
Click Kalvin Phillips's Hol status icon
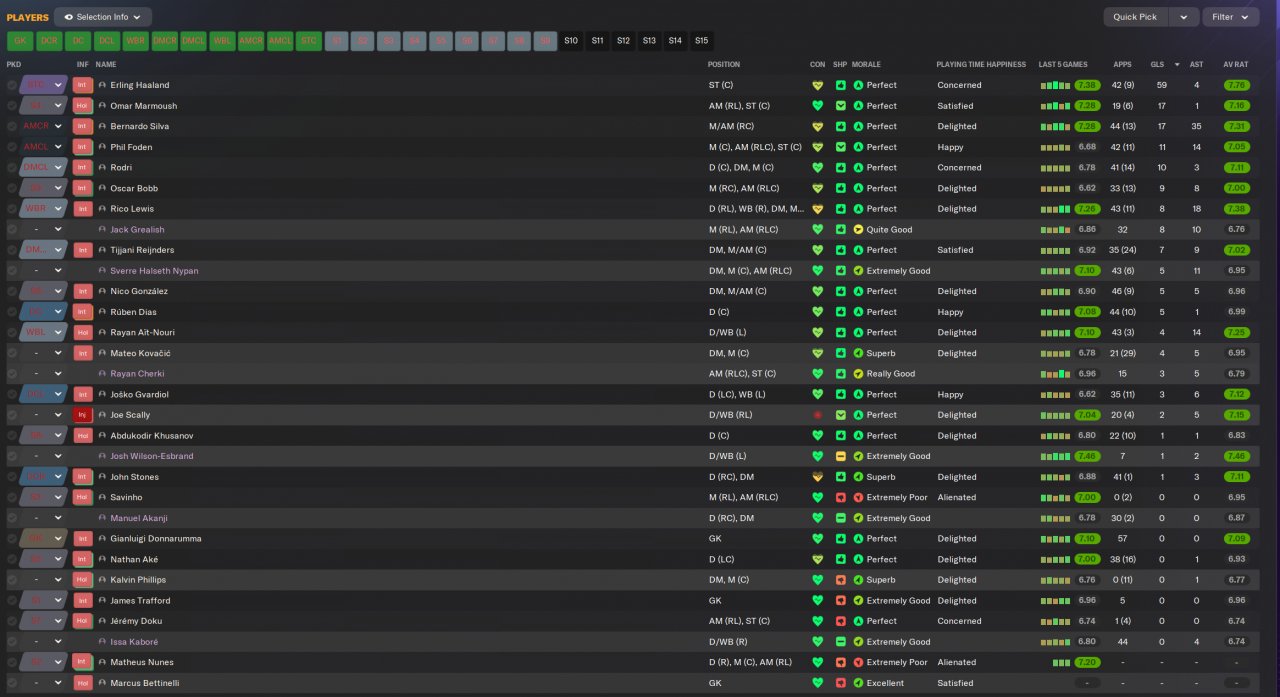[x=82, y=580]
